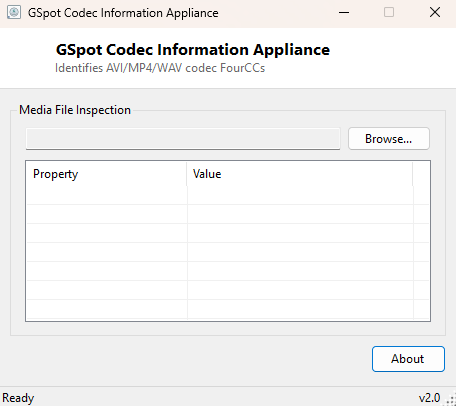Click the Property column header
This screenshot has width=456, height=406.
(106, 174)
